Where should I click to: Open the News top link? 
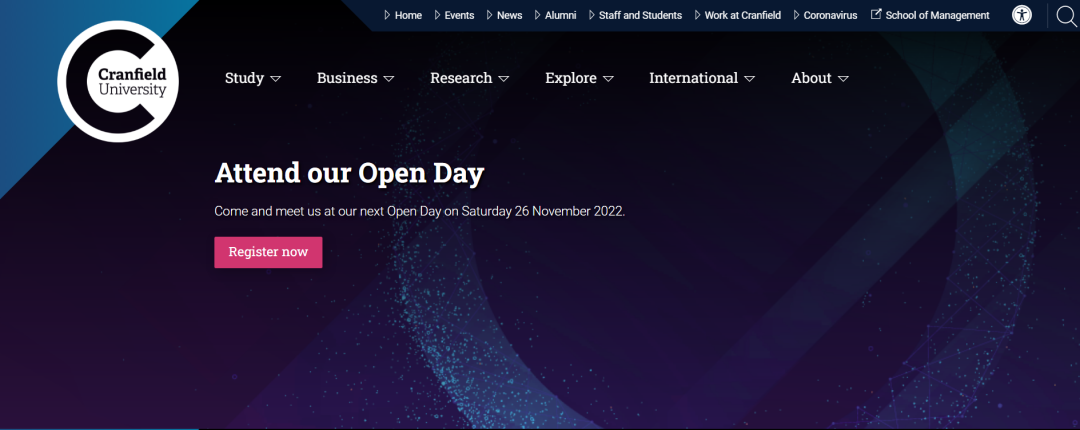504,15
